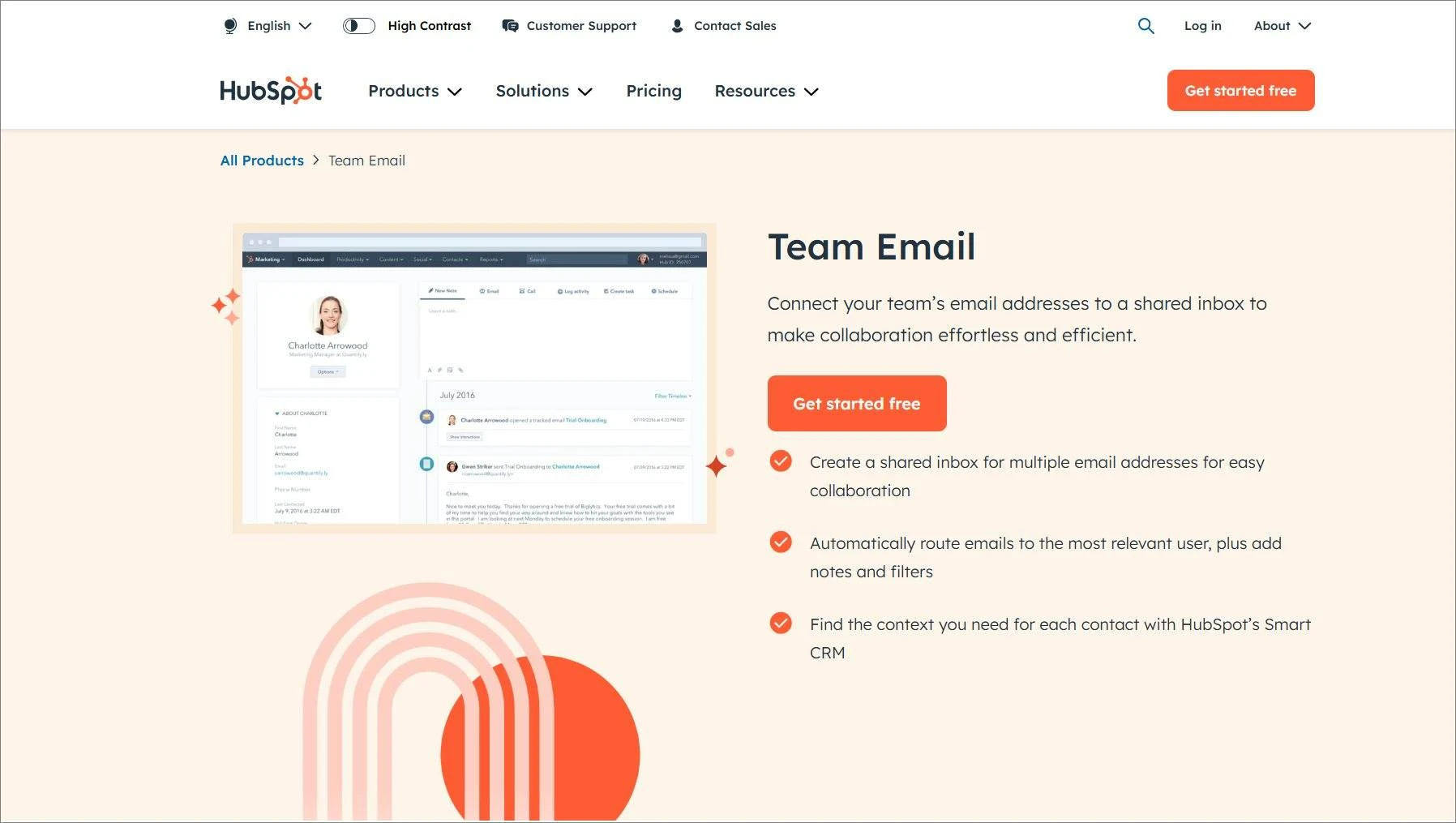Click the globe language icon

pos(230,26)
